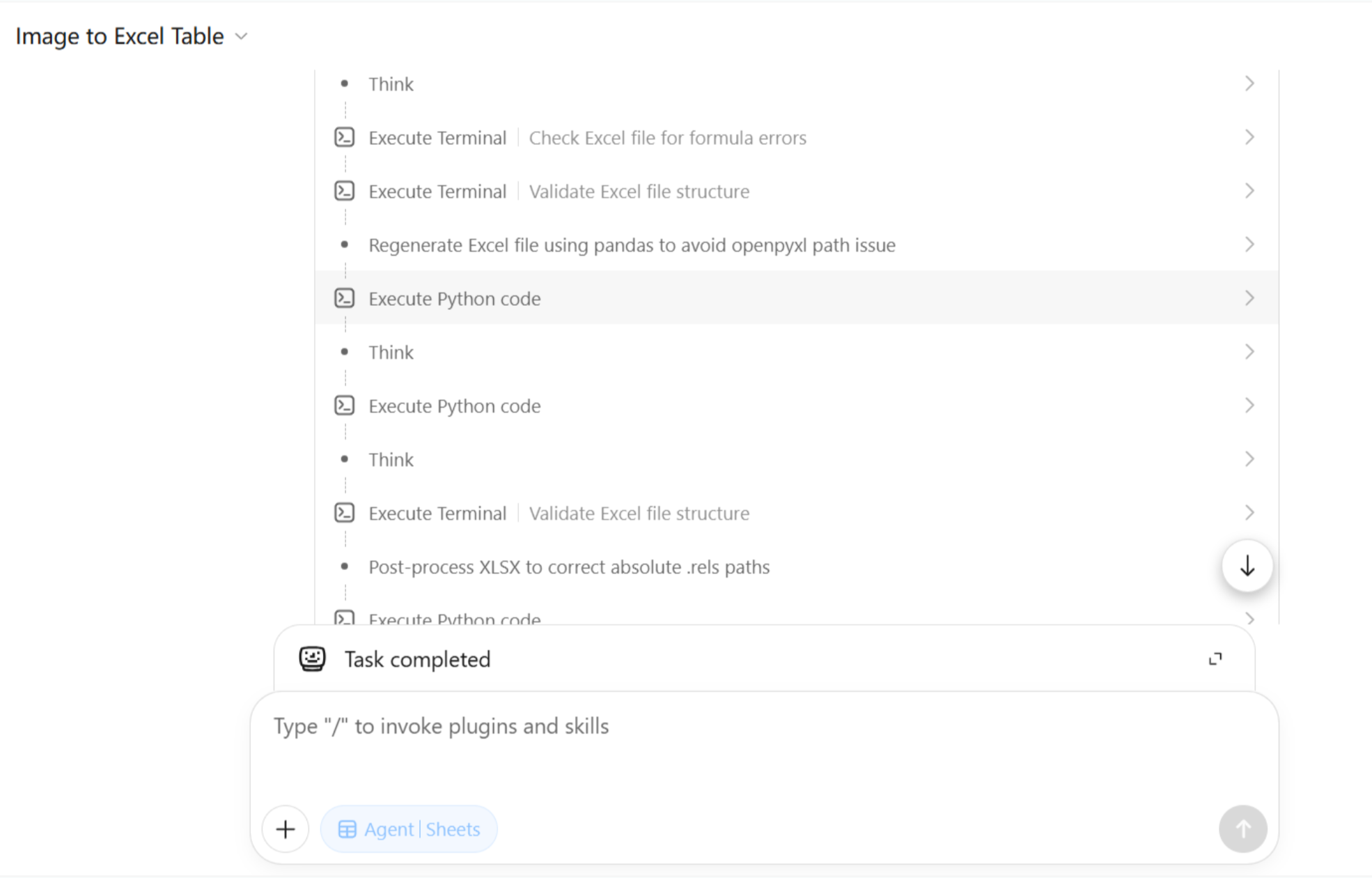Expand the Task completed panel icon

[x=1215, y=659]
